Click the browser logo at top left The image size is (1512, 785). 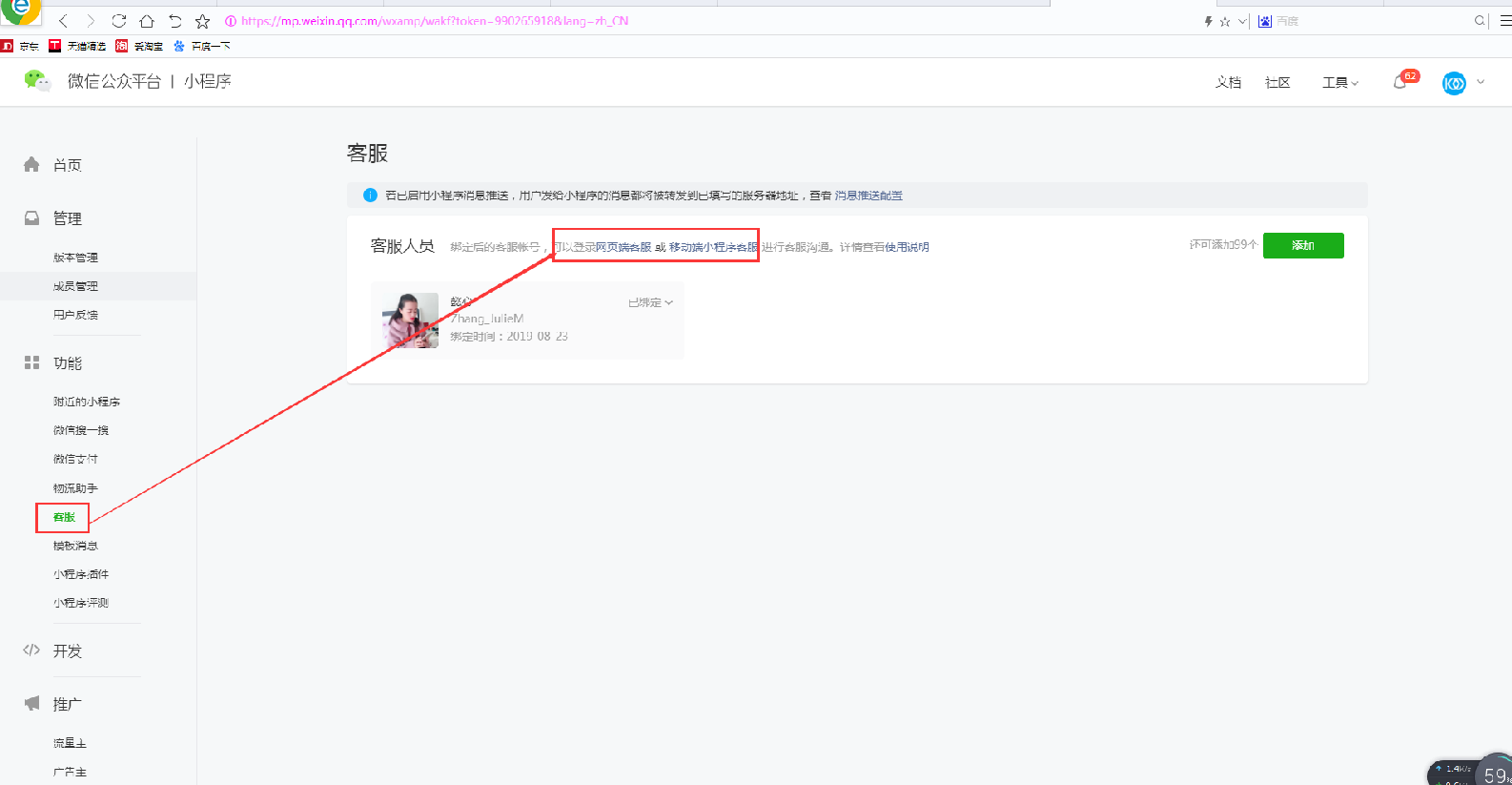click(x=21, y=11)
